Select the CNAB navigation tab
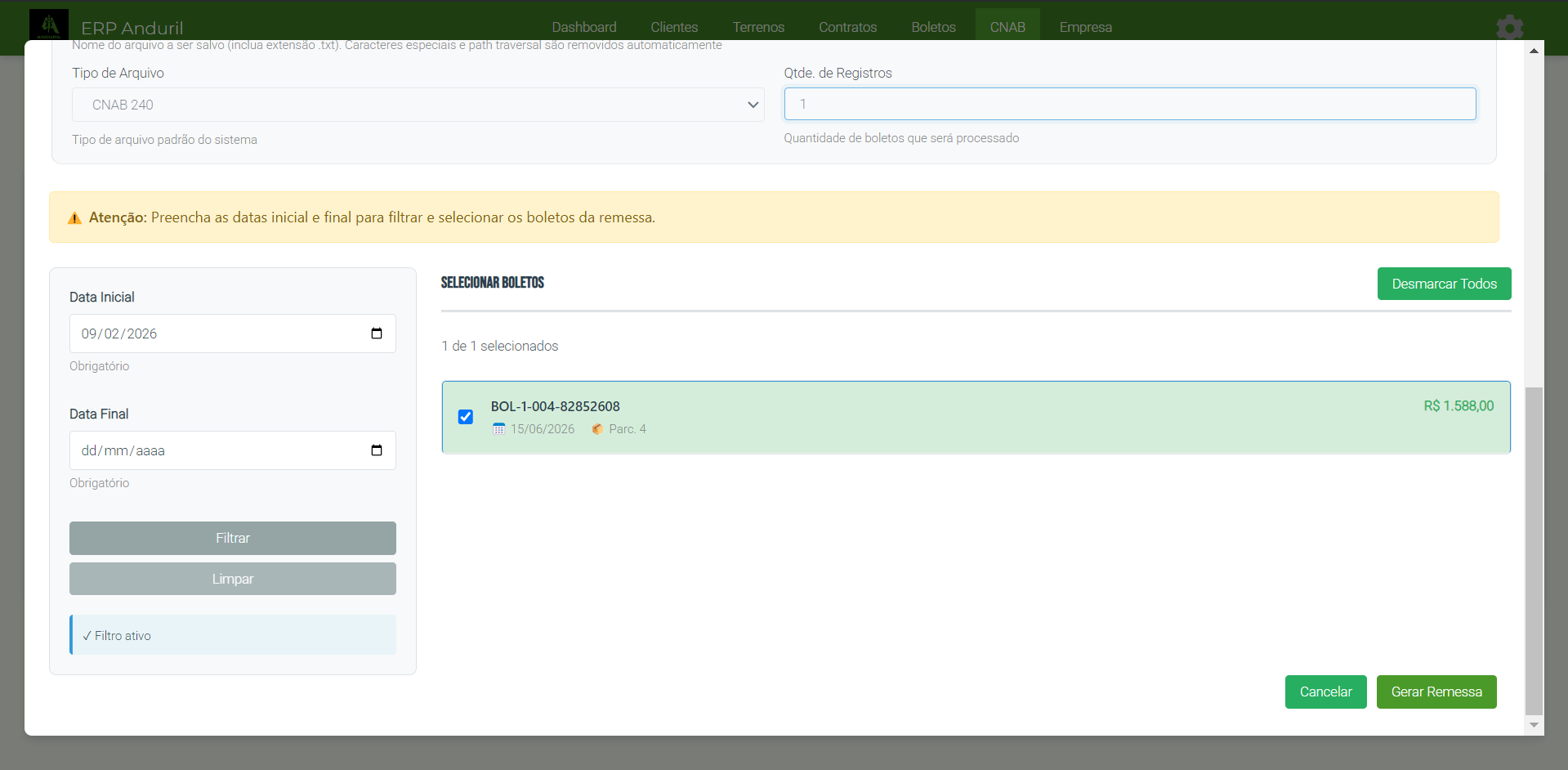The height and width of the screenshot is (770, 1568). coord(1007,27)
